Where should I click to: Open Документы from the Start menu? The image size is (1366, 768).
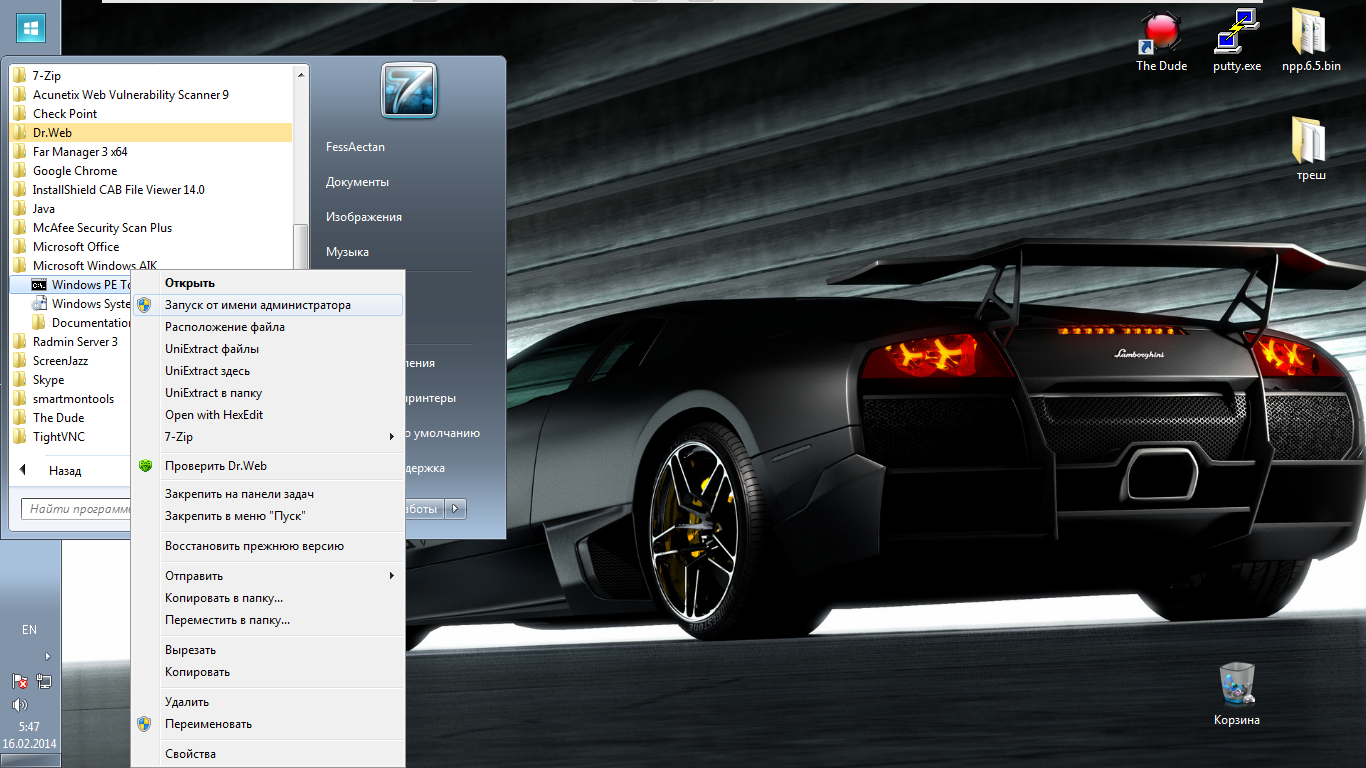pyautogui.click(x=357, y=182)
